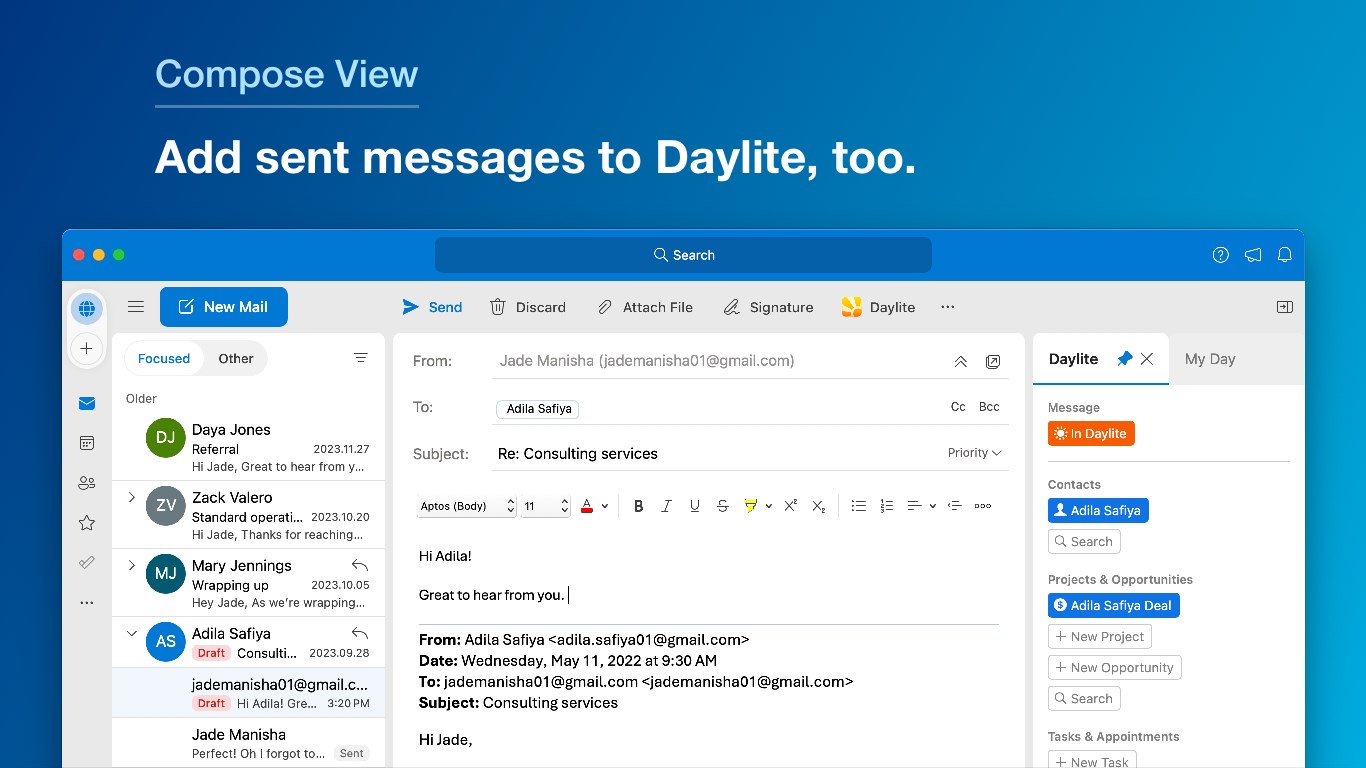This screenshot has height=768, width=1366.
Task: Open the Favorites star sidebar icon
Action: pyautogui.click(x=87, y=523)
